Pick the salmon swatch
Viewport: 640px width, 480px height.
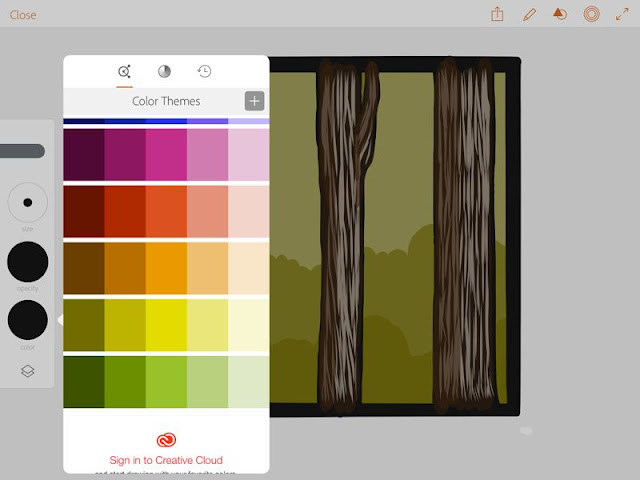[x=207, y=211]
